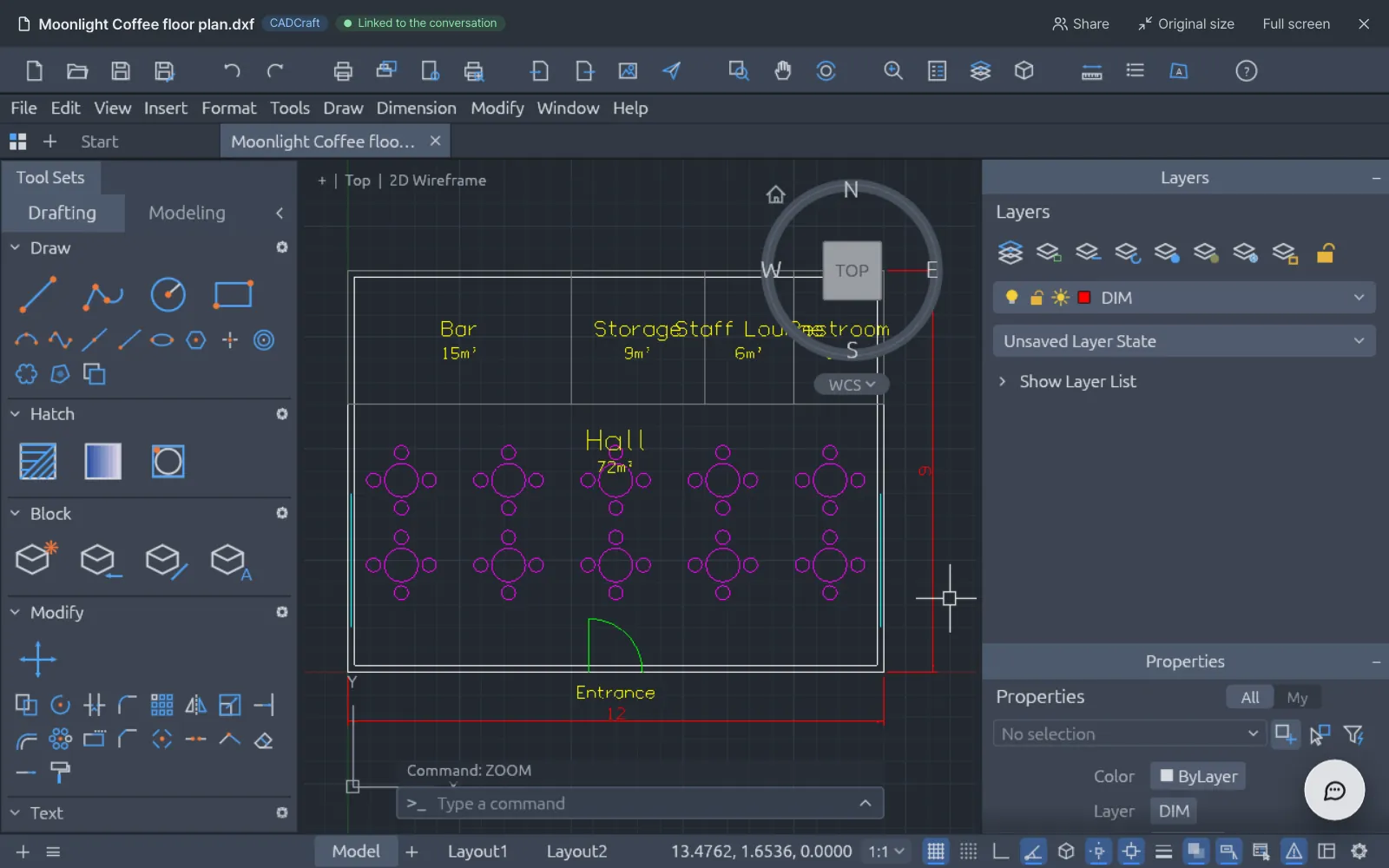Open the Layers stack toolbar icon
This screenshot has height=868, width=1389.
pos(980,71)
